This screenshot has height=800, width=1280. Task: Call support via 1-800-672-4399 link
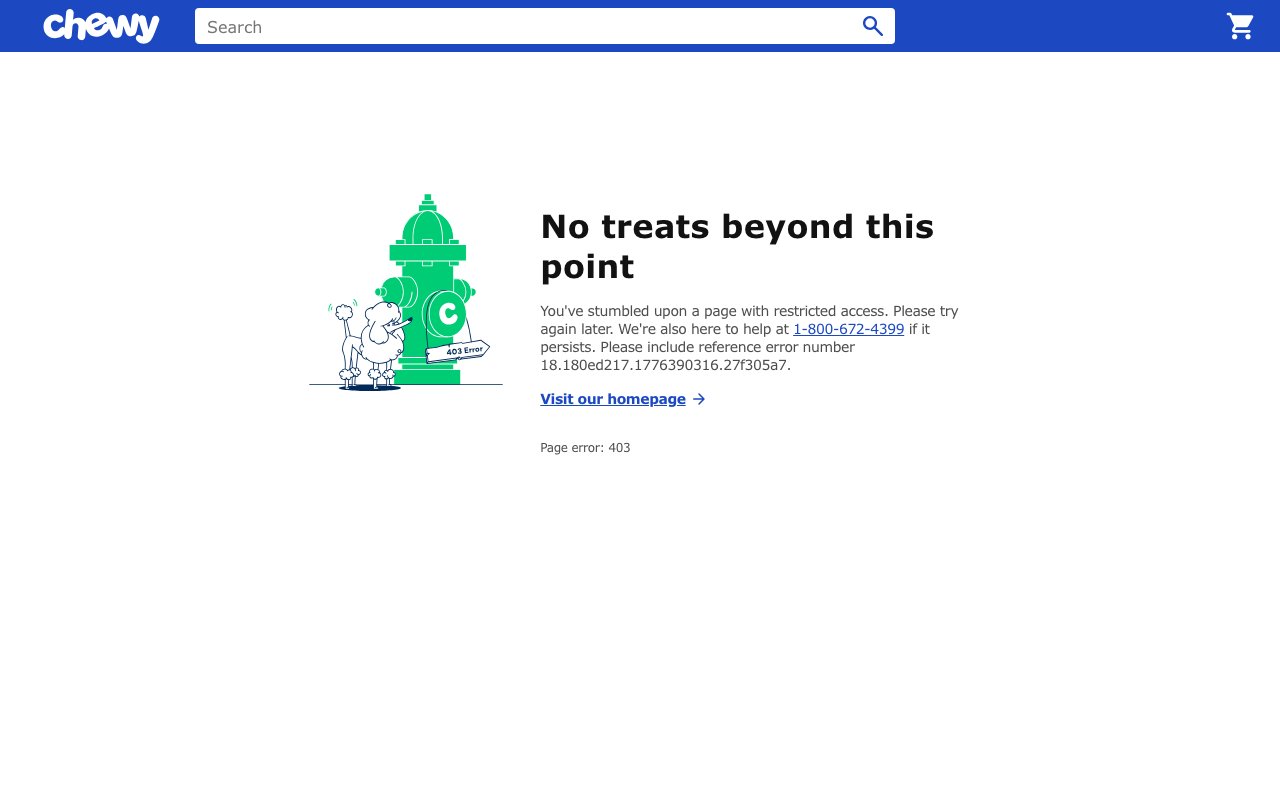[x=848, y=329]
